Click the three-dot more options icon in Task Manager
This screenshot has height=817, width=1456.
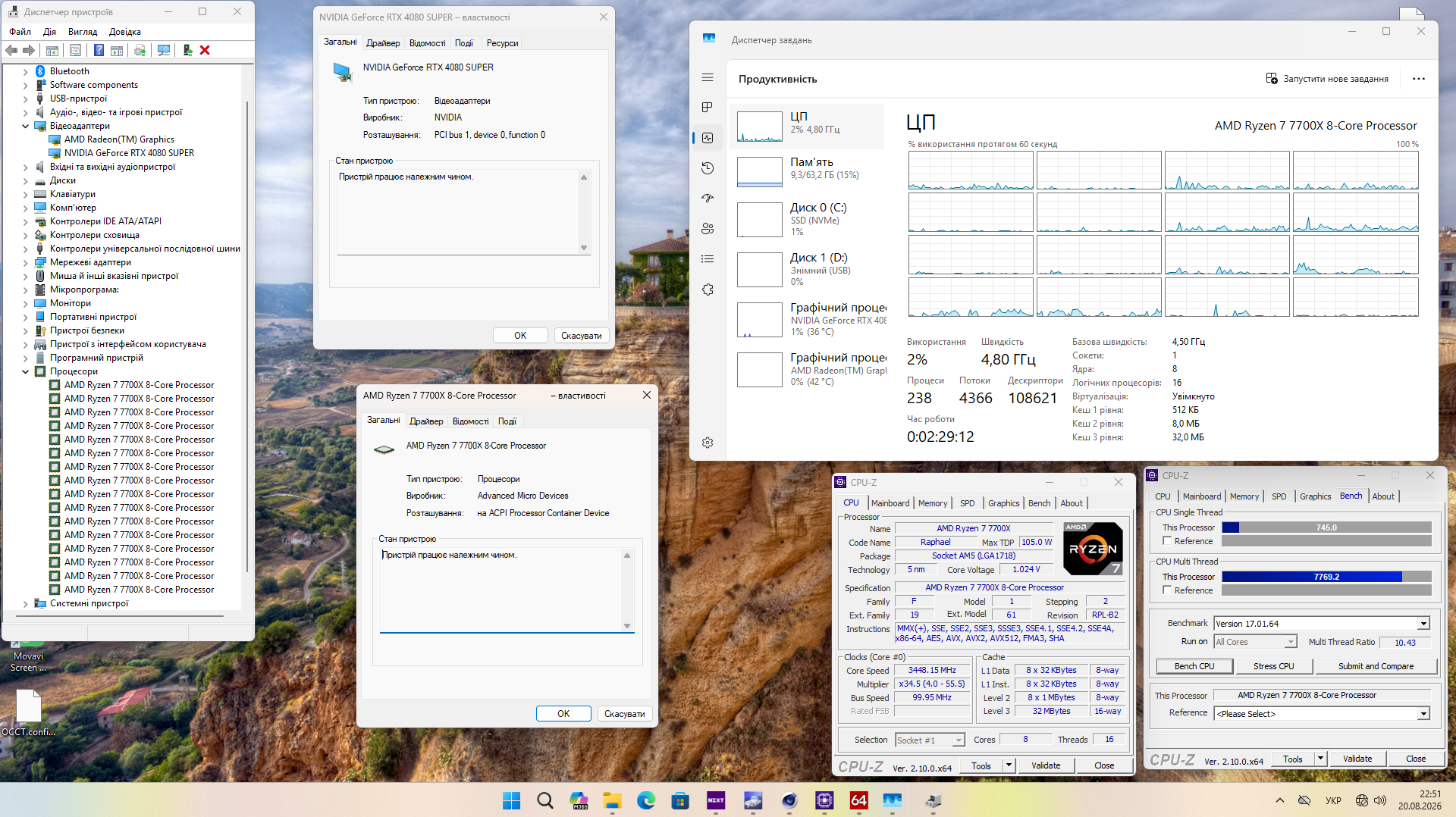(x=1419, y=79)
